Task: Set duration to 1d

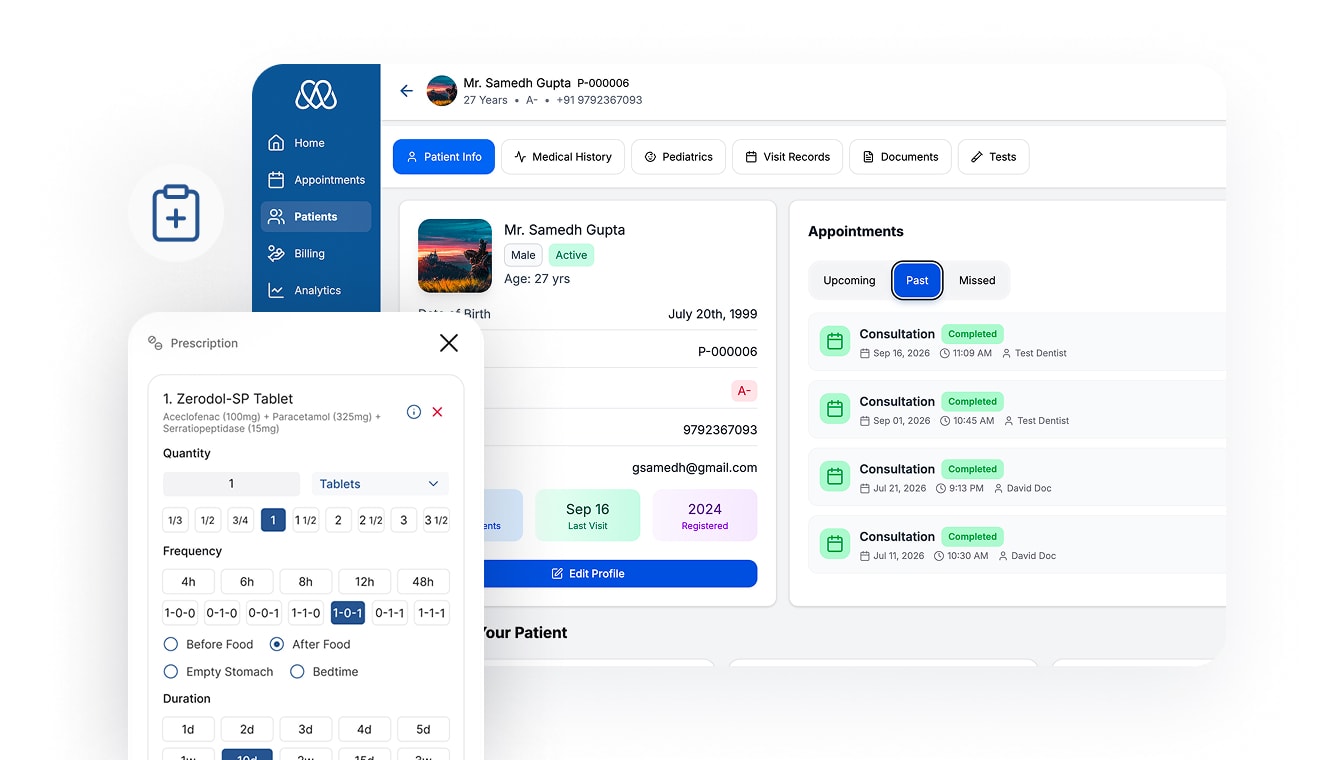Action: 188,729
